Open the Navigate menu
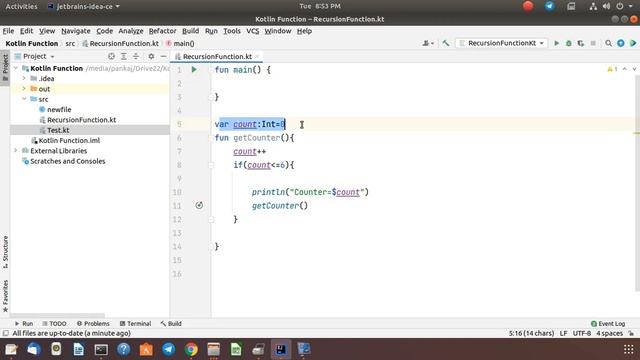This screenshot has height=360, width=640. [x=76, y=31]
